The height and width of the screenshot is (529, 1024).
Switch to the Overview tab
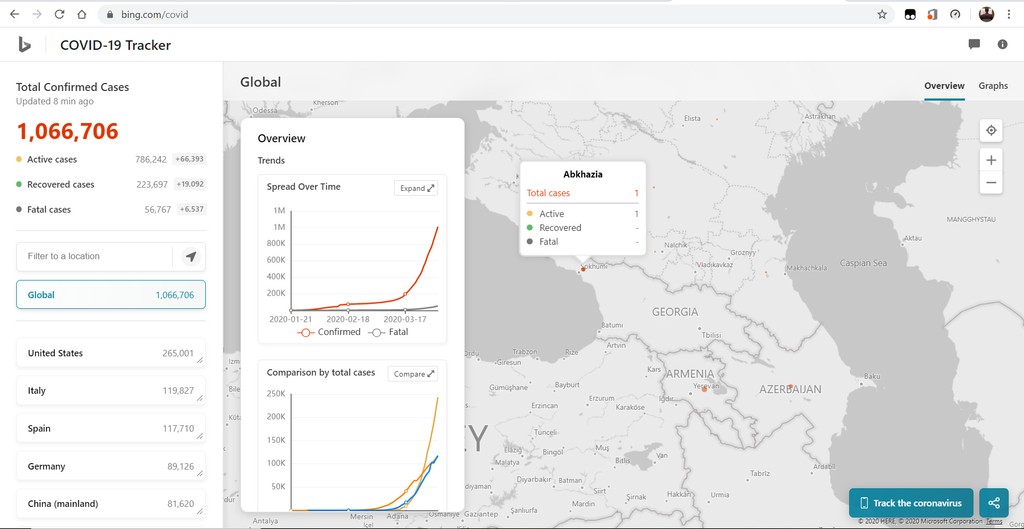click(944, 86)
